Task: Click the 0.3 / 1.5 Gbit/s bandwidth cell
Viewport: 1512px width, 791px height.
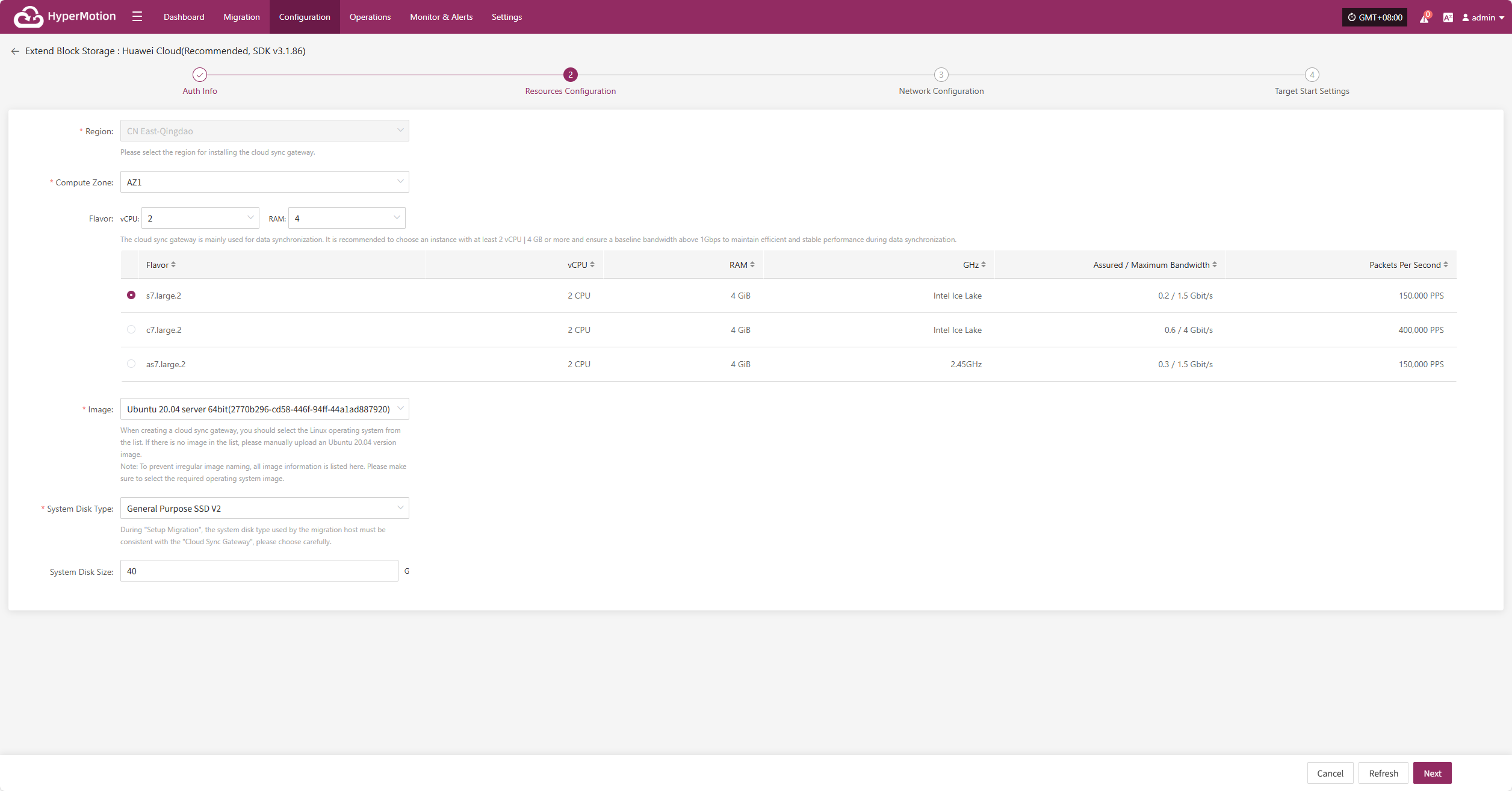Action: tap(1186, 364)
